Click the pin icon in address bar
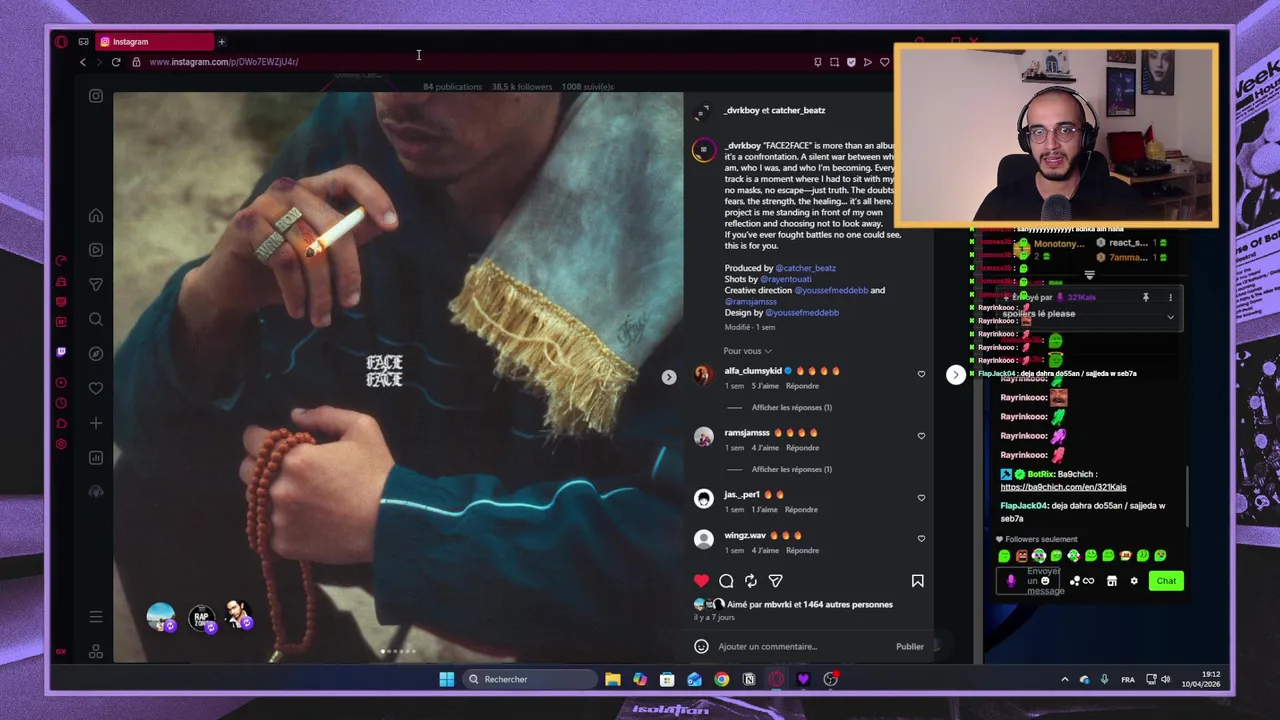This screenshot has width=1280, height=720. (817, 62)
